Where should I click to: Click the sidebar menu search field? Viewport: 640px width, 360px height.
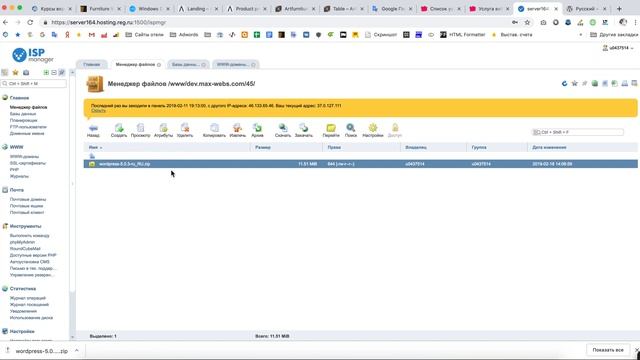click(x=34, y=84)
